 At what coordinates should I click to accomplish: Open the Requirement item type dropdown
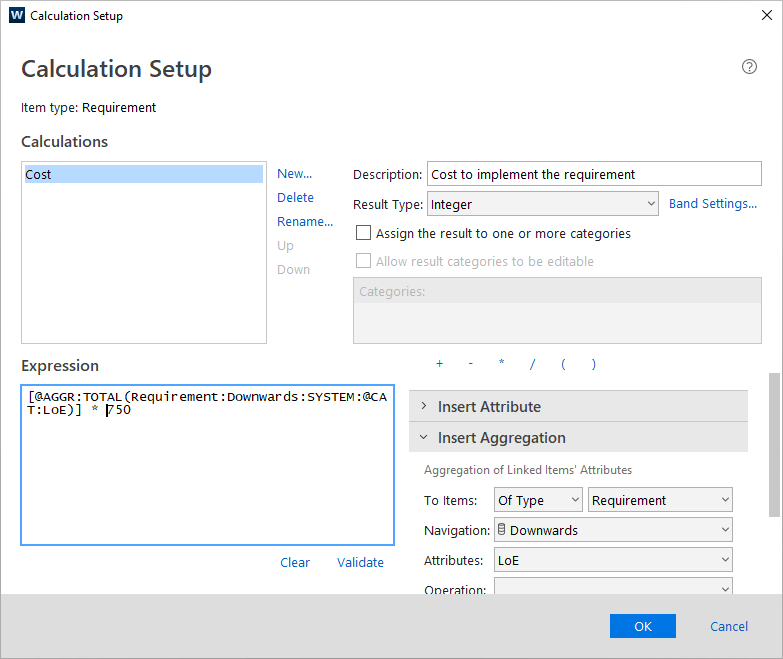pos(660,500)
